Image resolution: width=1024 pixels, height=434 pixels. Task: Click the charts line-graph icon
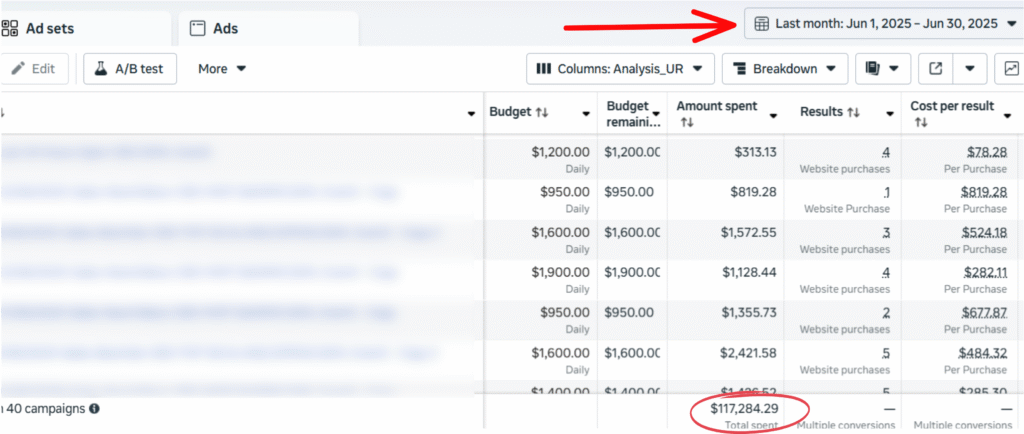pyautogui.click(x=1011, y=69)
